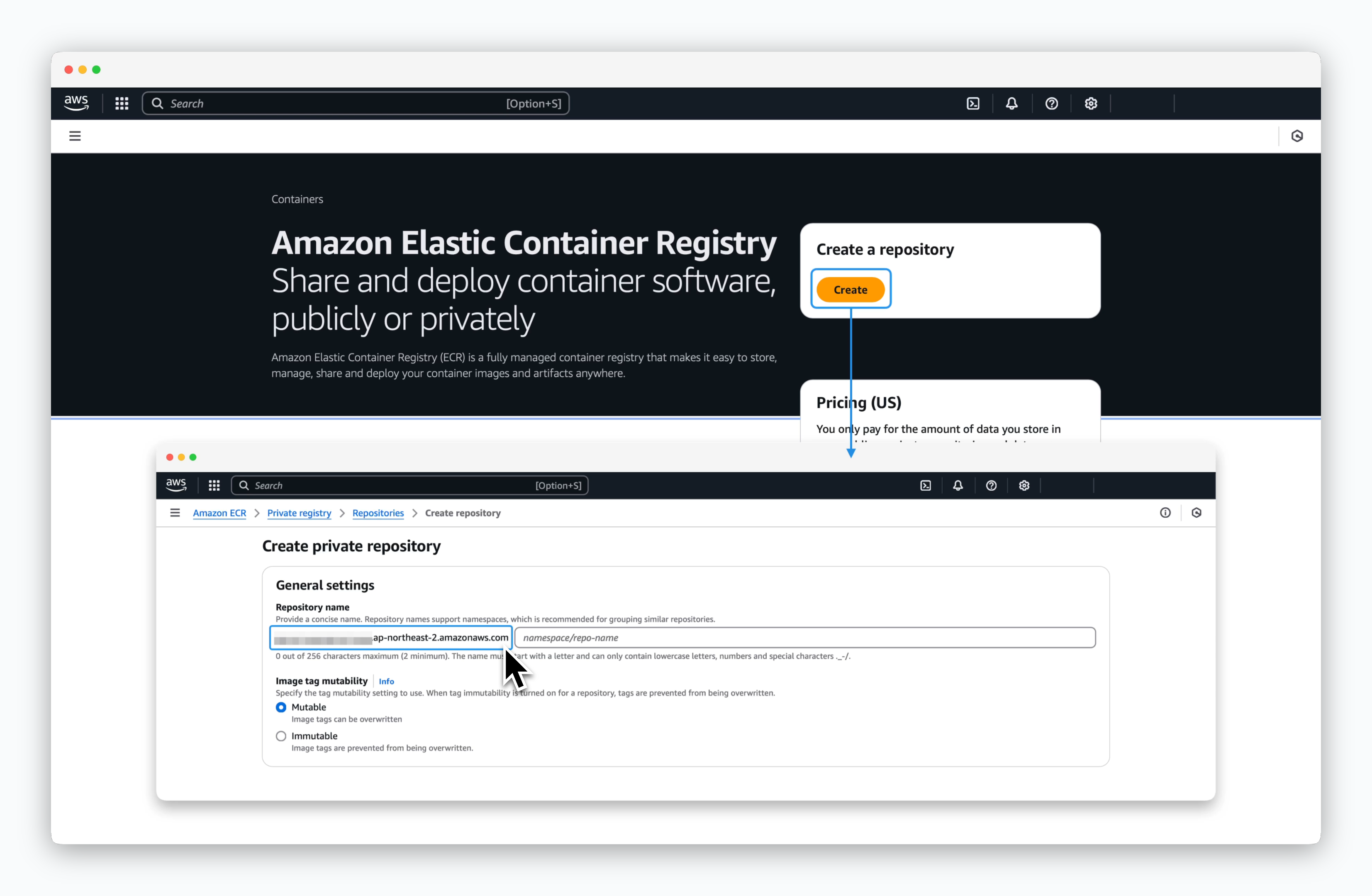Click the 'Pricing (US)' heading
This screenshot has width=1372, height=896.
point(859,402)
